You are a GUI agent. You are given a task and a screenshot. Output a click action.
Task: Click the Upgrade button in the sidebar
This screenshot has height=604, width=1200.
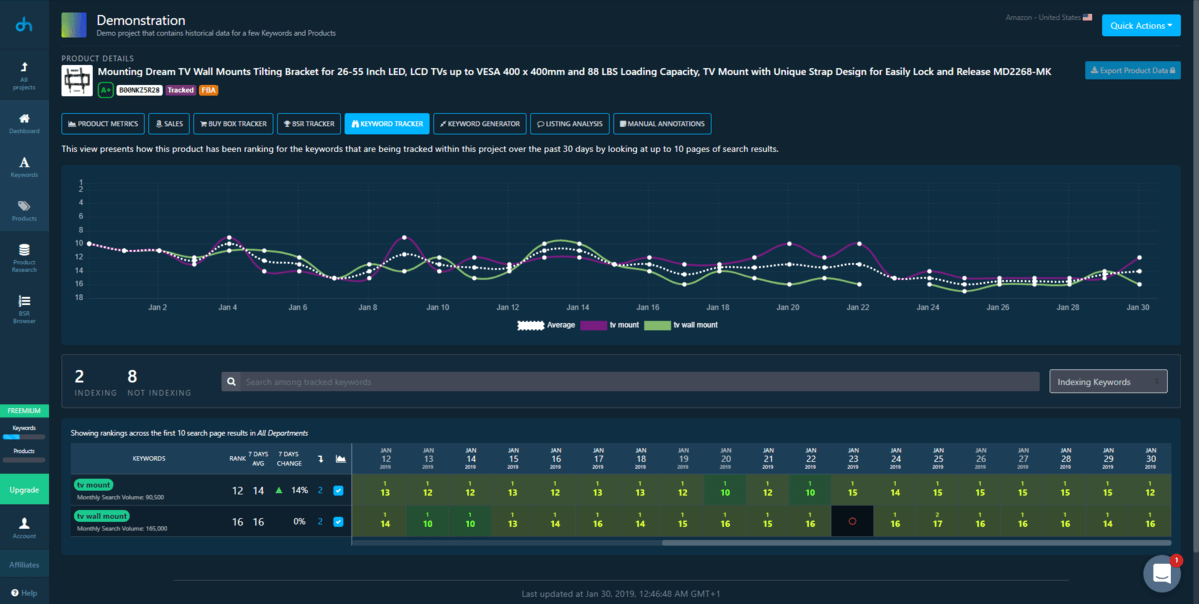coord(25,490)
